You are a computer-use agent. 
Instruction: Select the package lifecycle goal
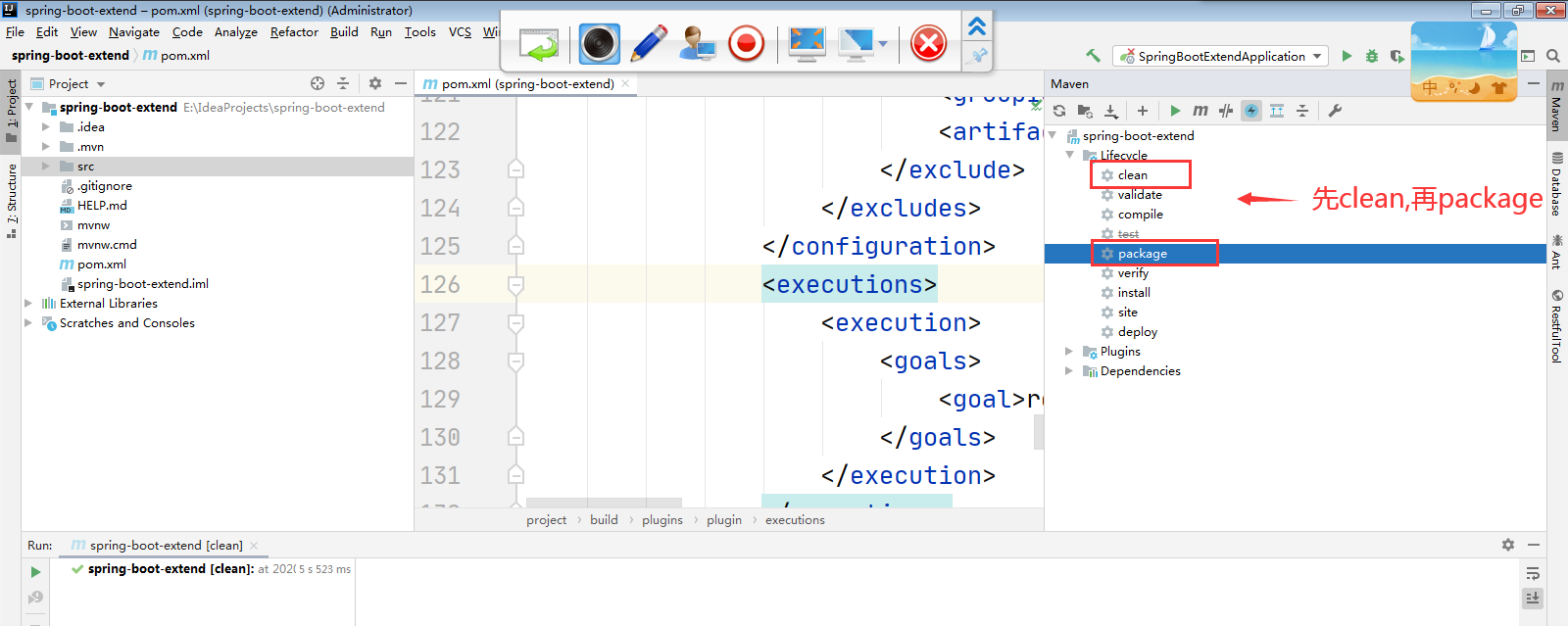(1142, 254)
